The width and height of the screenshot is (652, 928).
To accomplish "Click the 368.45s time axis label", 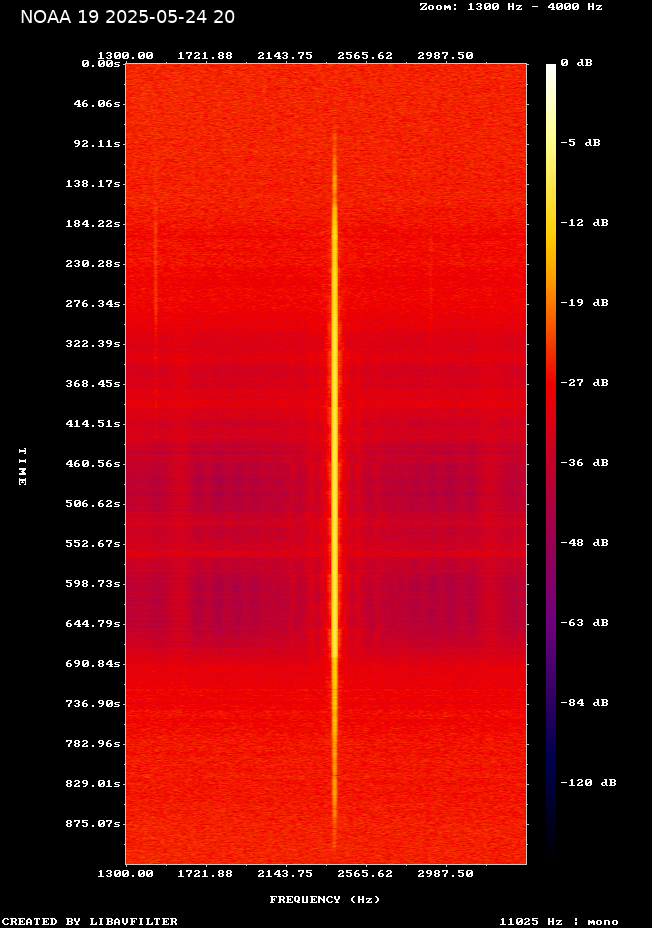I will [x=93, y=384].
